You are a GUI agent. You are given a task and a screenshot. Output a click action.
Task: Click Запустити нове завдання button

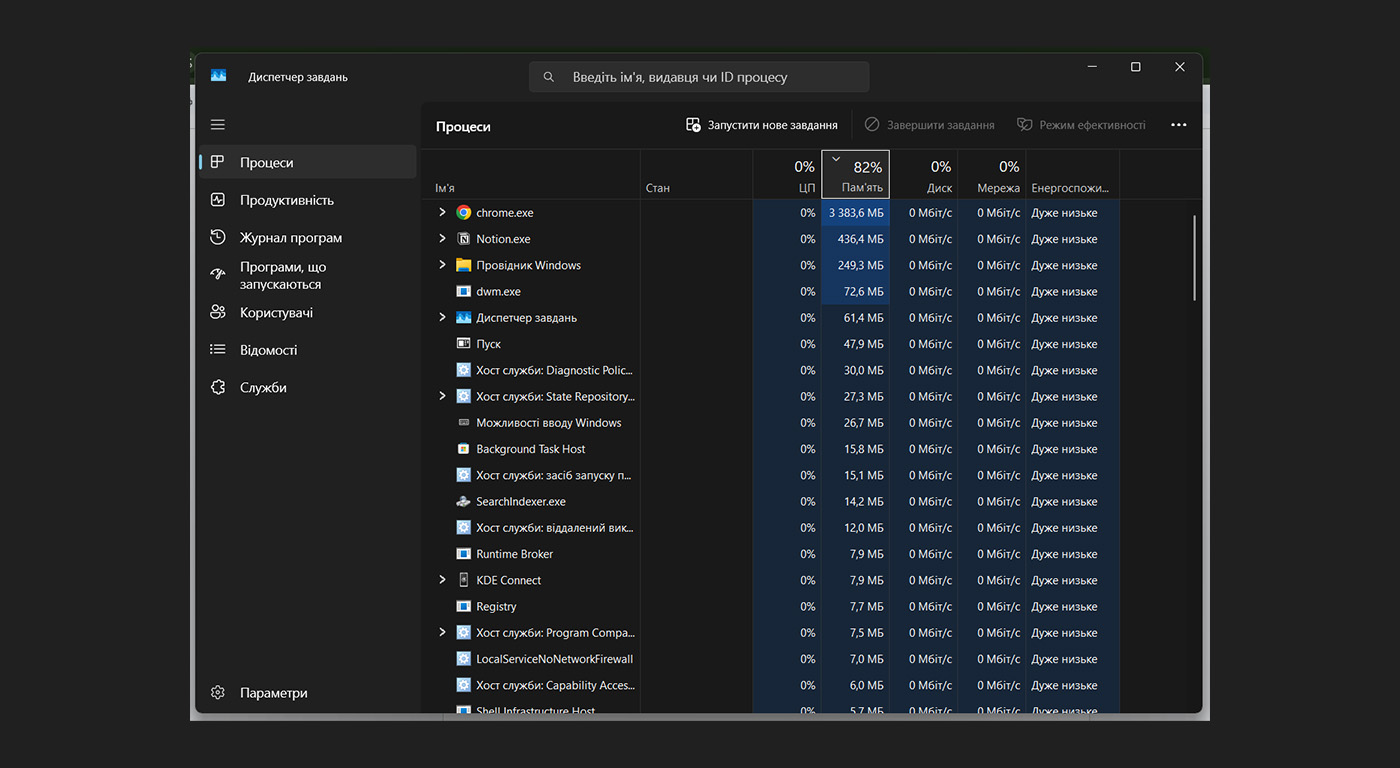coord(762,125)
